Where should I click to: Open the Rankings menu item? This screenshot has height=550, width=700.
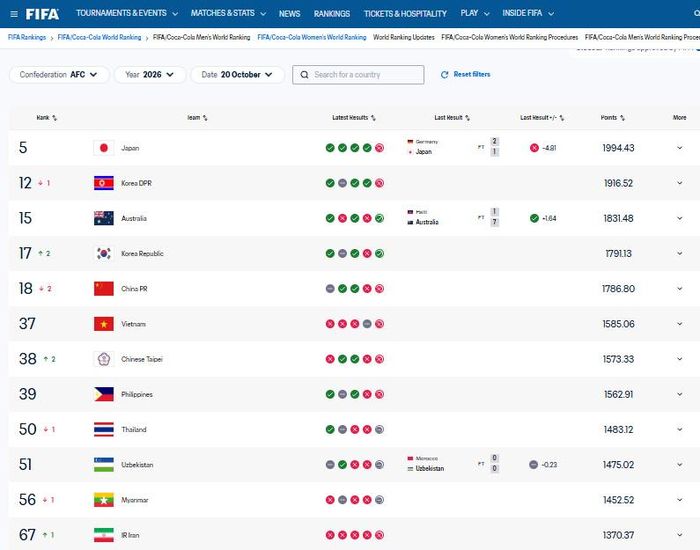pos(332,14)
